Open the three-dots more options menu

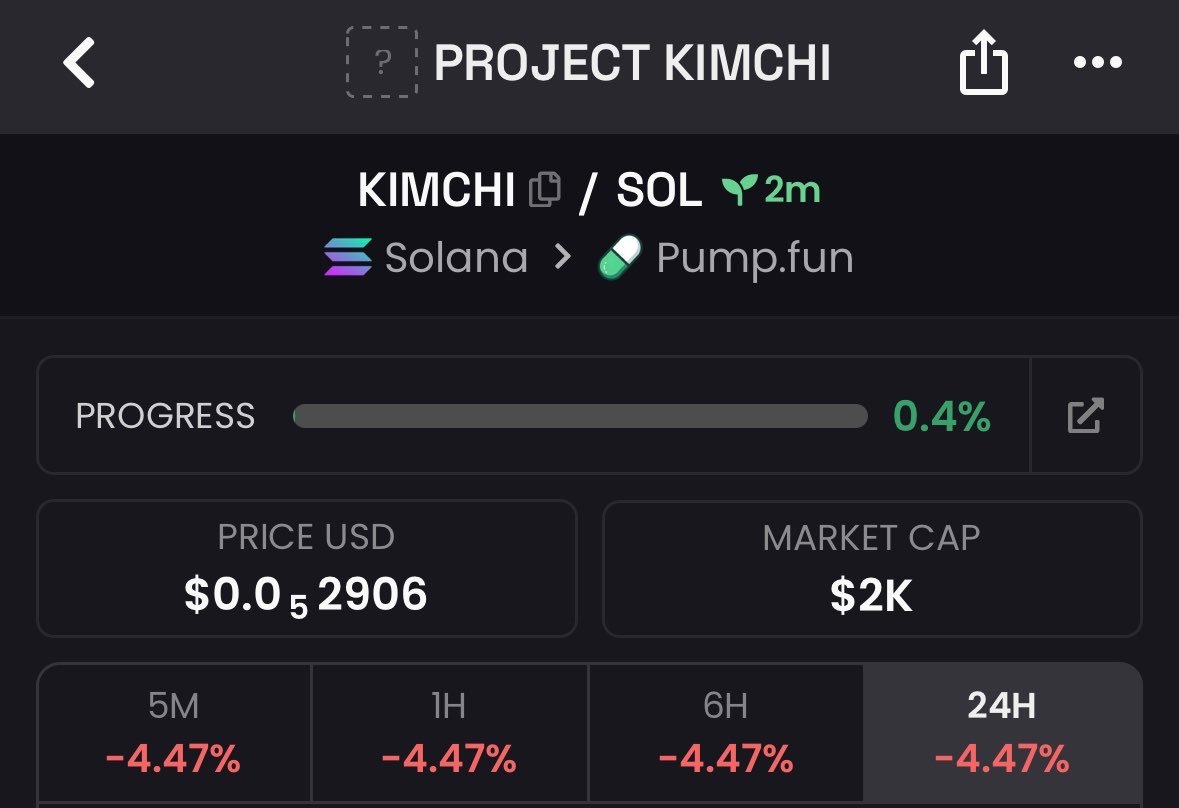1098,62
